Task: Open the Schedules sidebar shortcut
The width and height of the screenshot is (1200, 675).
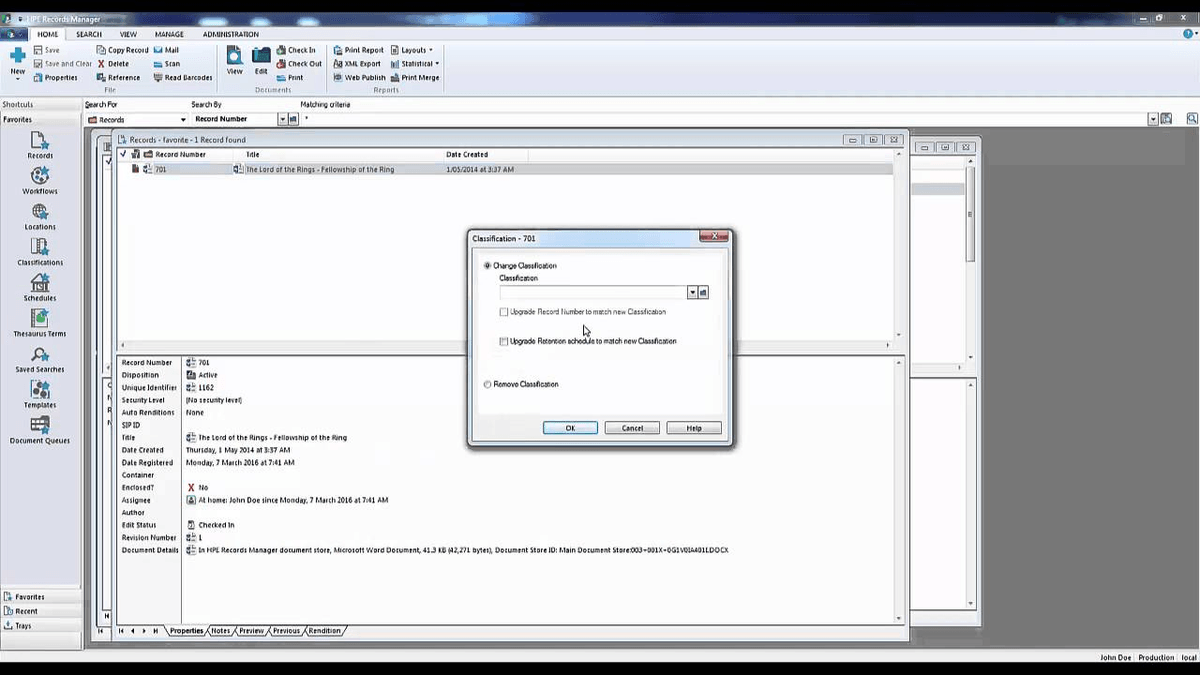Action: pos(40,288)
